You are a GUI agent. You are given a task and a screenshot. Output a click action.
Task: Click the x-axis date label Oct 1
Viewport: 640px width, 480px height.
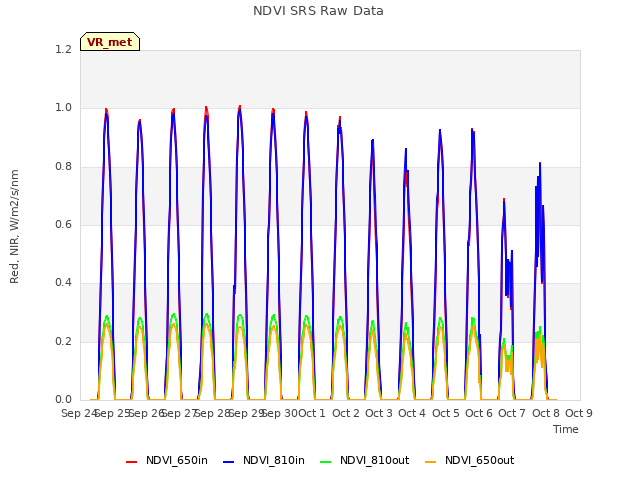[312, 413]
